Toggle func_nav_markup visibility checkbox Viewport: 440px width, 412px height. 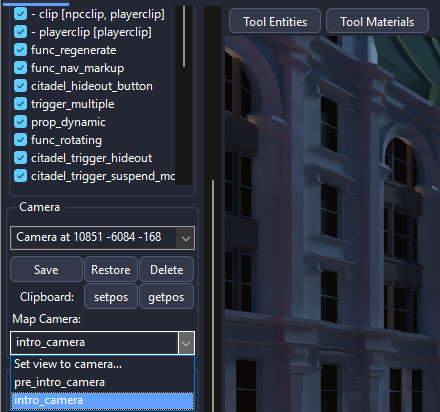[20, 68]
